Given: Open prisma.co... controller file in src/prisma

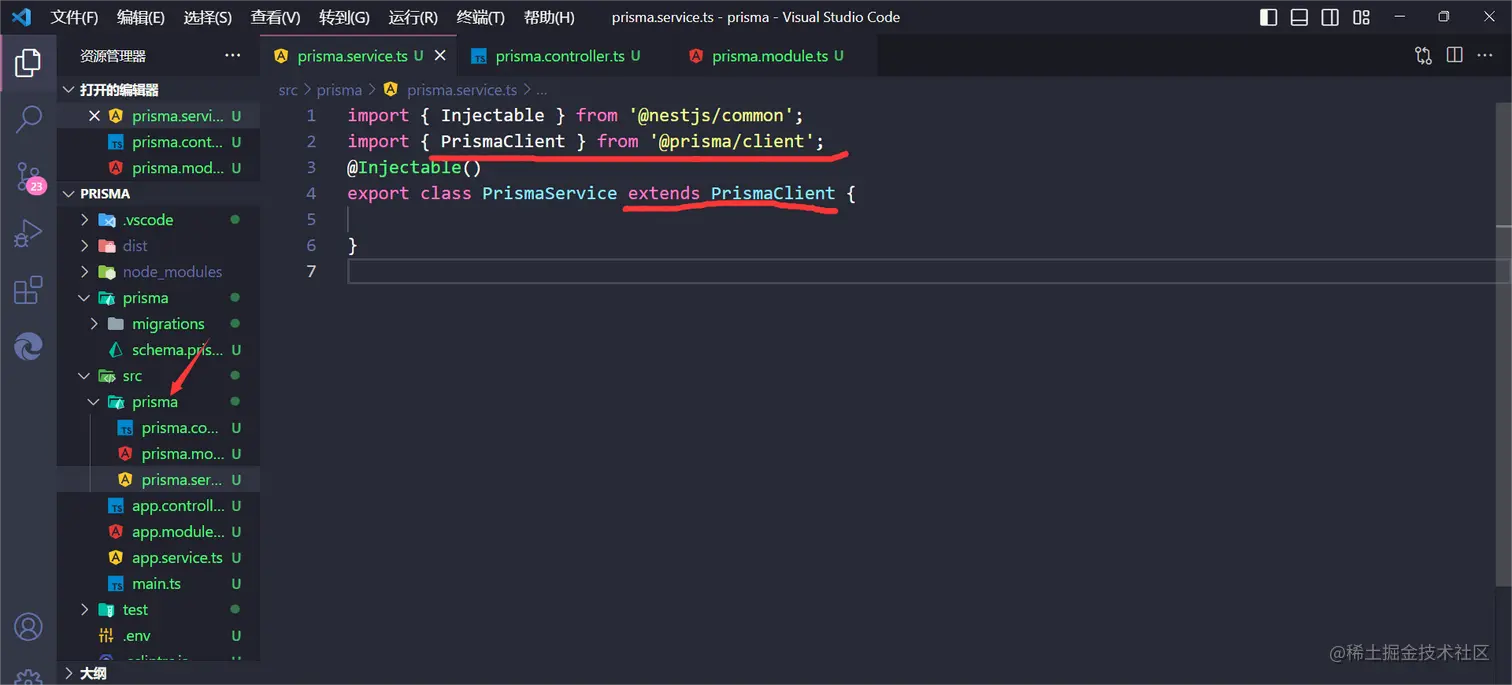Looking at the screenshot, I should pyautogui.click(x=158, y=428).
